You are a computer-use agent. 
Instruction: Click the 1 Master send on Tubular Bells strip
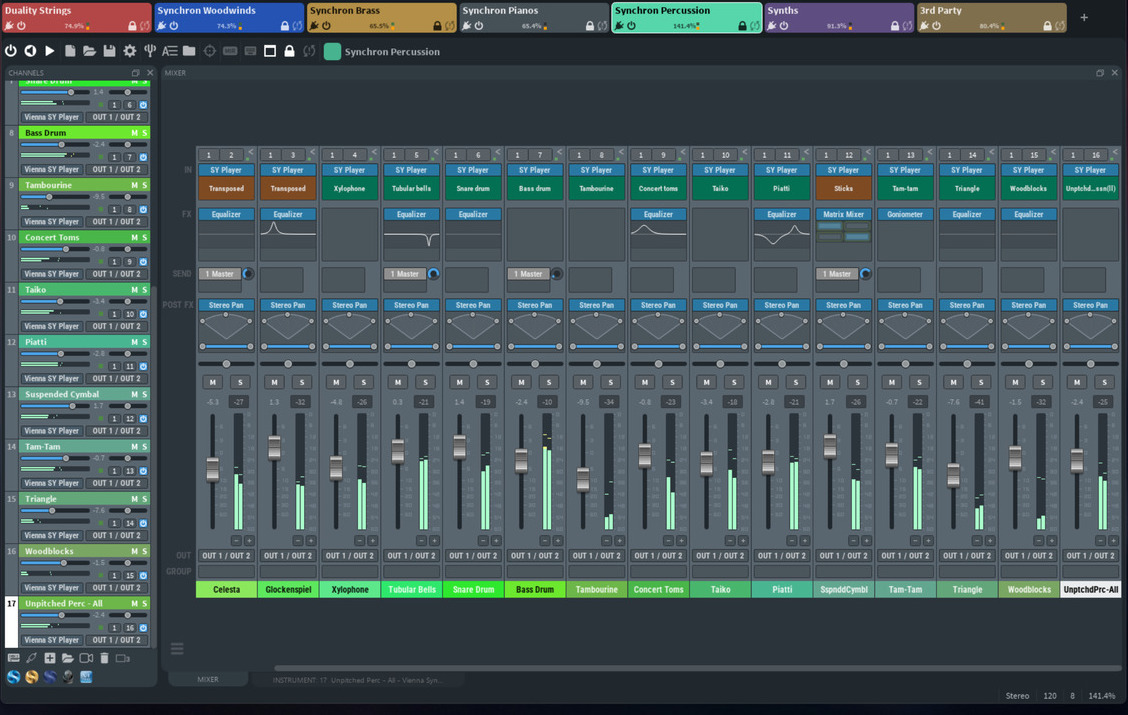405,274
